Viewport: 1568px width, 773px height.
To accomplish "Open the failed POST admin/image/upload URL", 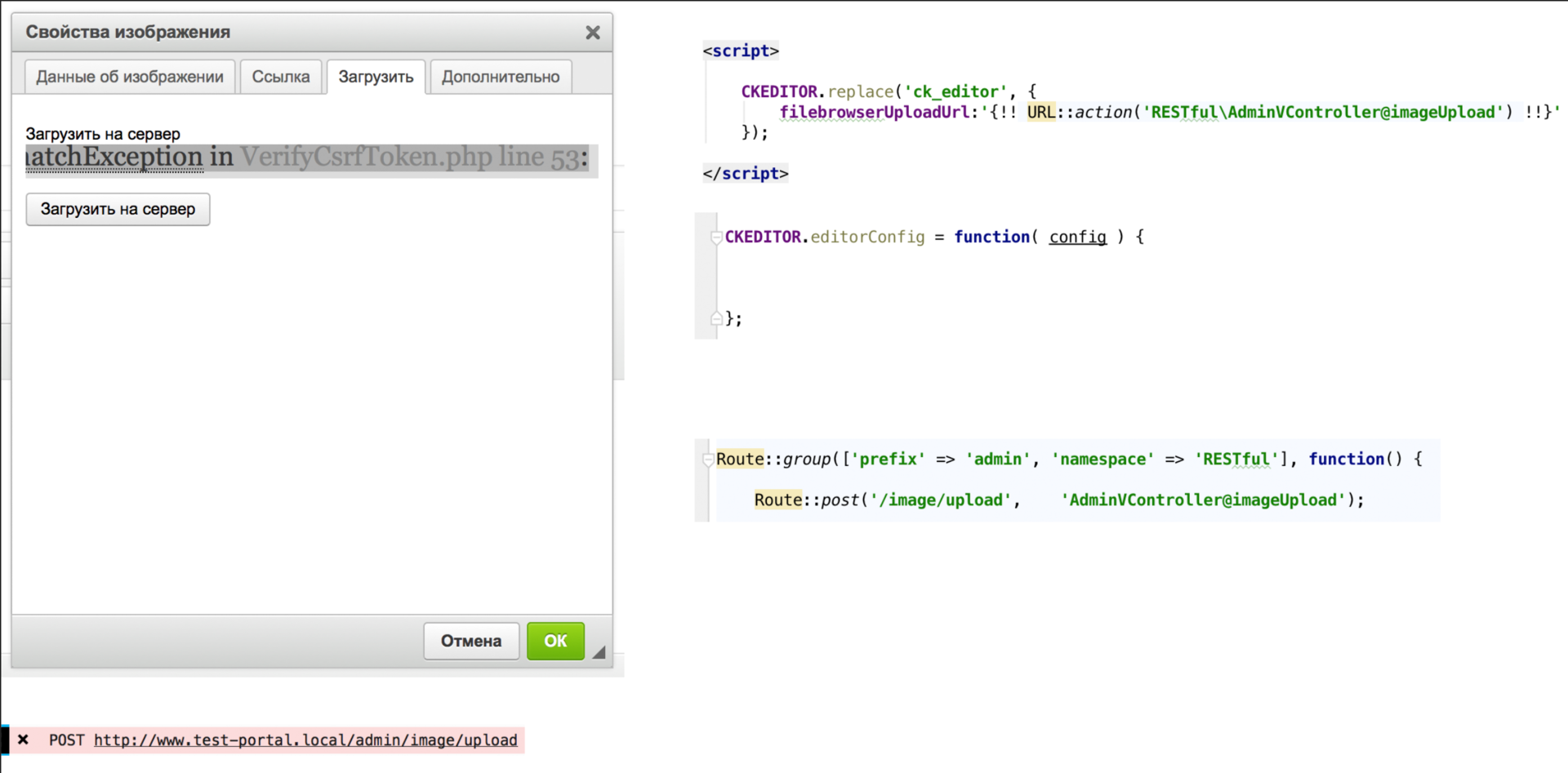I will coord(305,740).
